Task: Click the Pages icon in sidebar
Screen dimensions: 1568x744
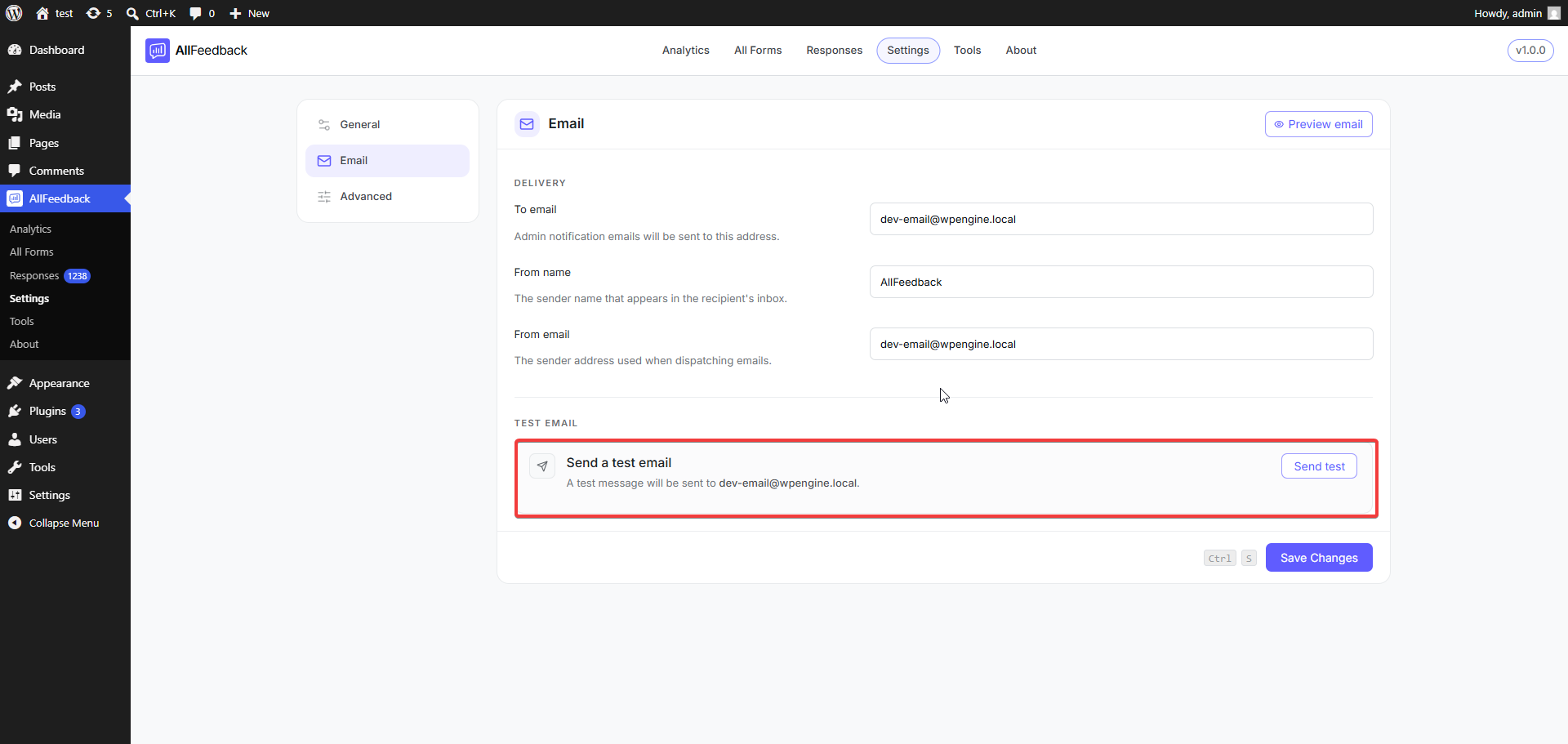Action: tap(15, 143)
